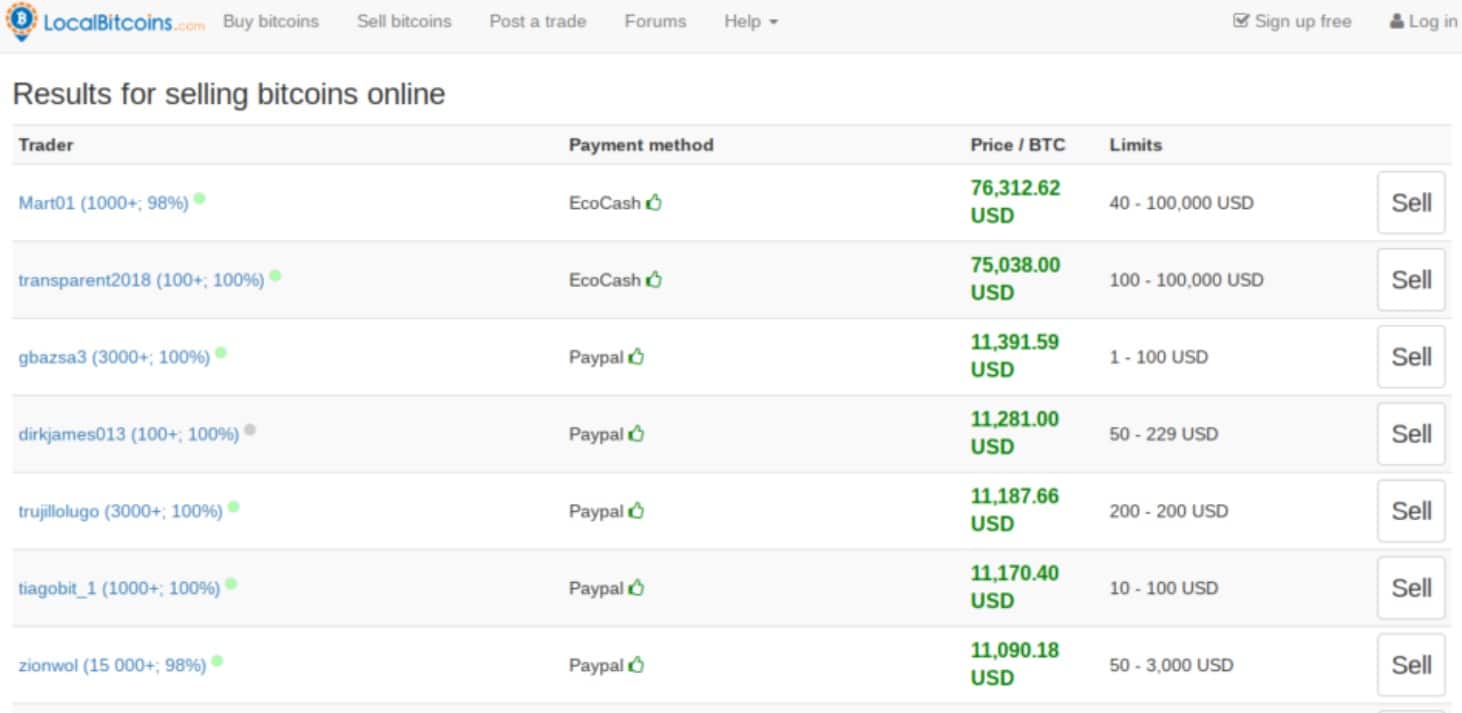This screenshot has width=1462, height=713.
Task: Click the Results for selling bitcoins online heading
Action: 228,94
